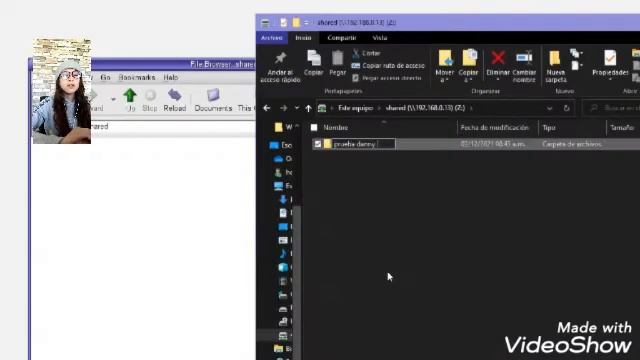Click shared (\\192.168.0.13) (Z:) breadcrumb
Viewport: 640px width, 360px height.
(x=425, y=108)
